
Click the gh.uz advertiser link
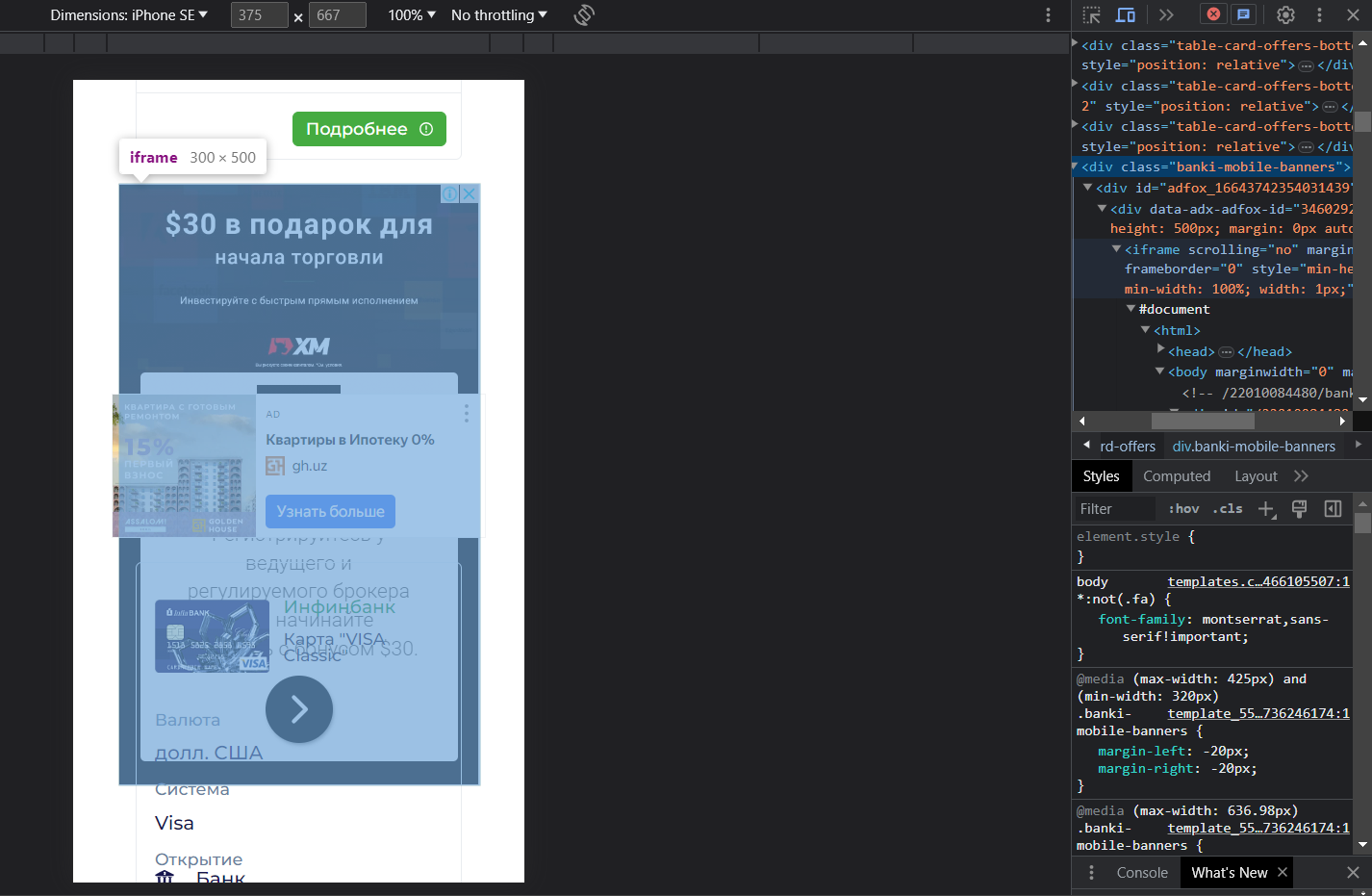[x=310, y=466]
